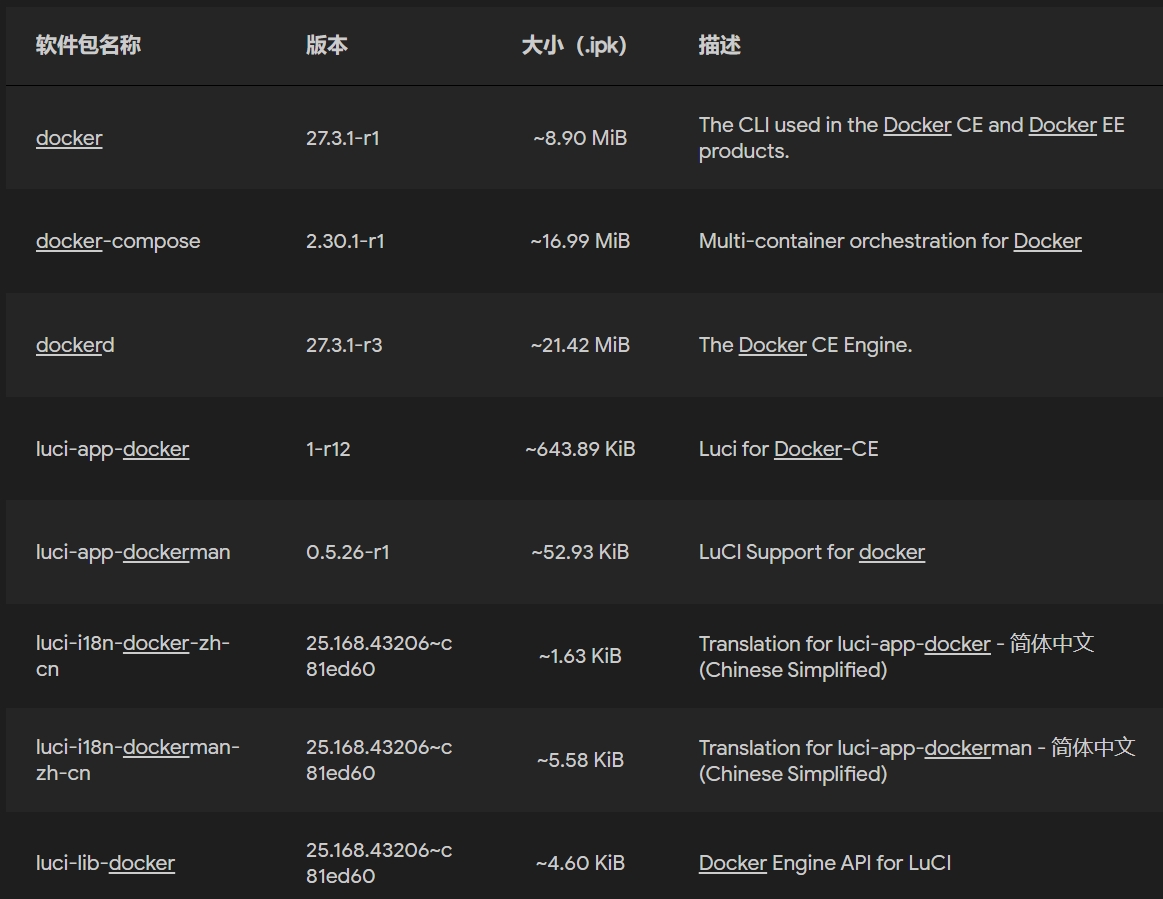The image size is (1163, 899).
Task: Click the 版本 column header
Action: tap(326, 45)
